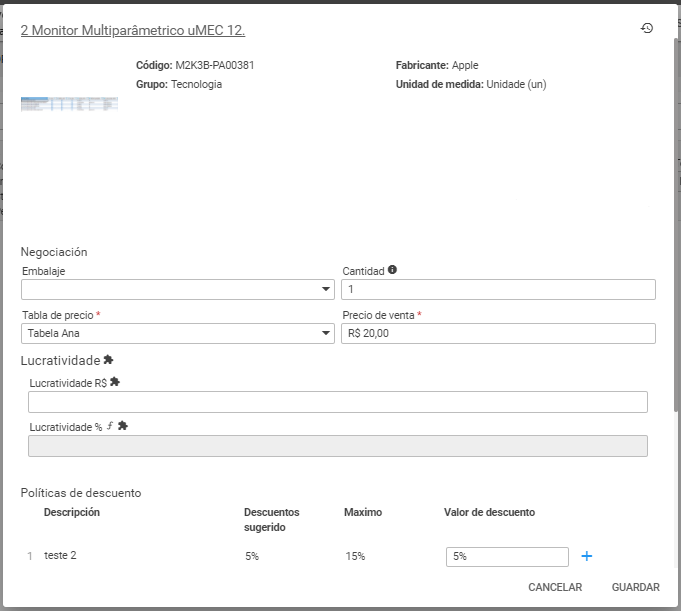Viewport: 682px width, 611px height.
Task: Click the Negociación section heading
Action: coord(54,252)
